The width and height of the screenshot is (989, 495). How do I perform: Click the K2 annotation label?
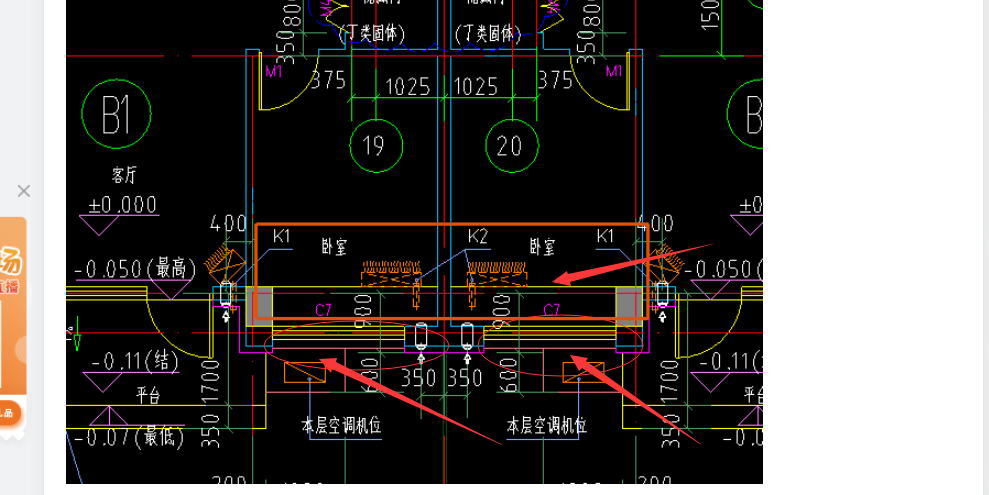click(479, 236)
